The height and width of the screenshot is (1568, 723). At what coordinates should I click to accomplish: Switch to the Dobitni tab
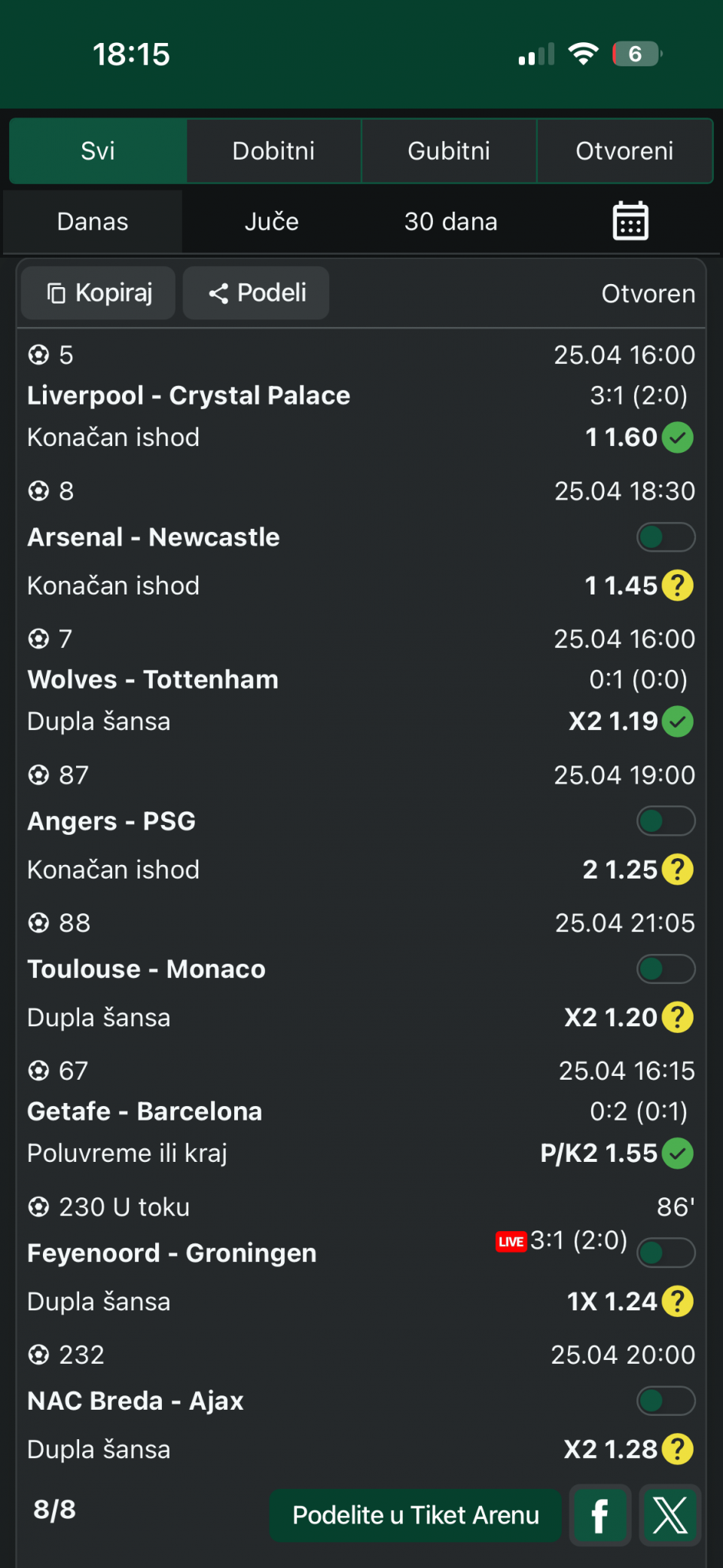[x=273, y=151]
